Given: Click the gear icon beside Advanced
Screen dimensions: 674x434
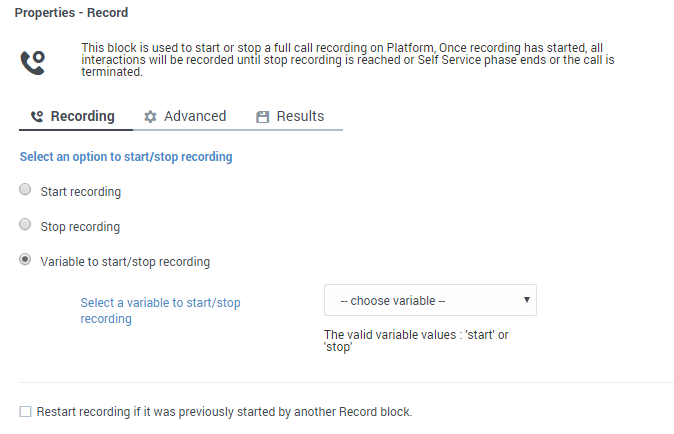Looking at the screenshot, I should click(x=151, y=117).
